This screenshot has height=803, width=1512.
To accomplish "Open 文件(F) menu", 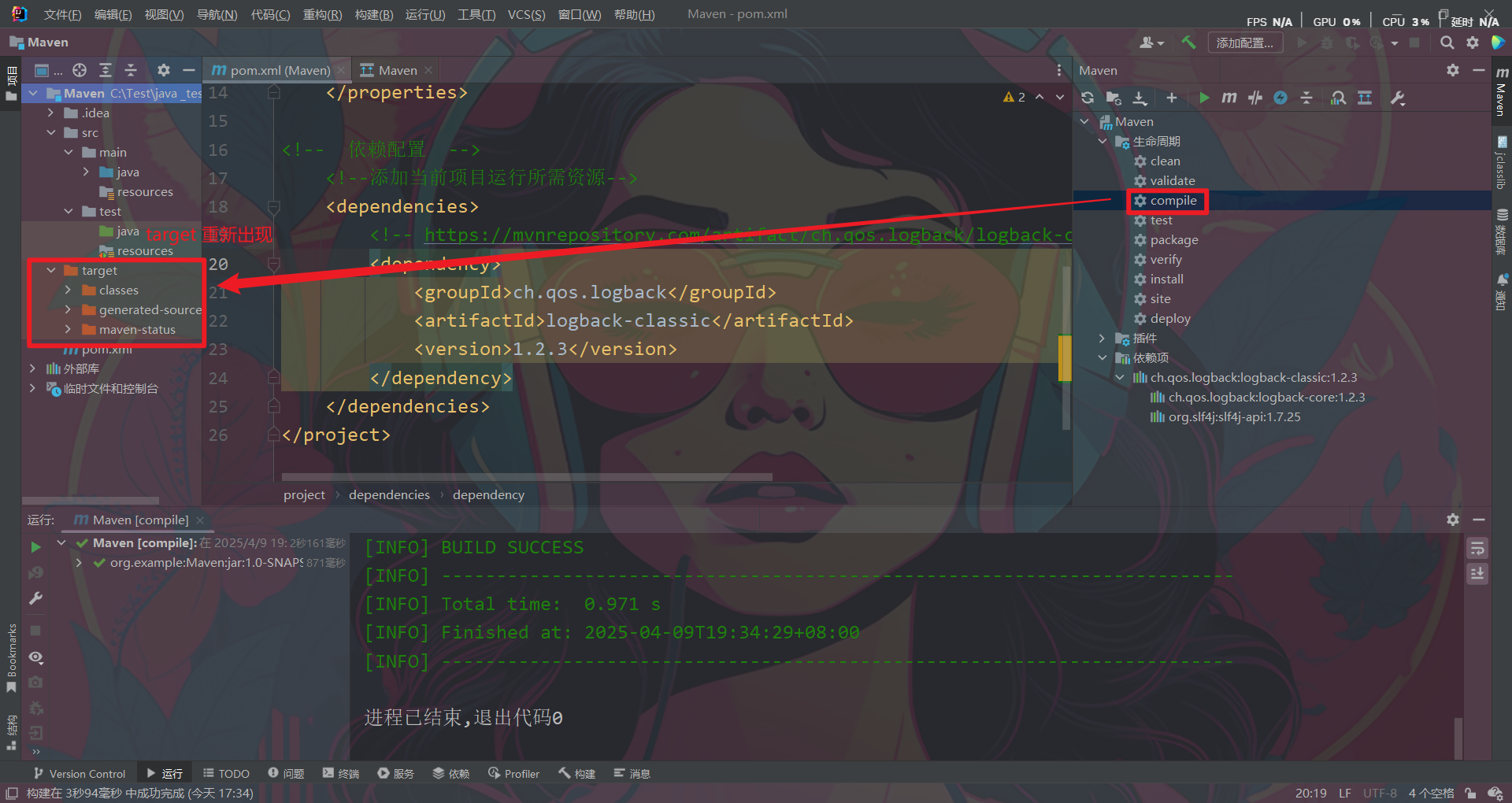I will click(62, 14).
